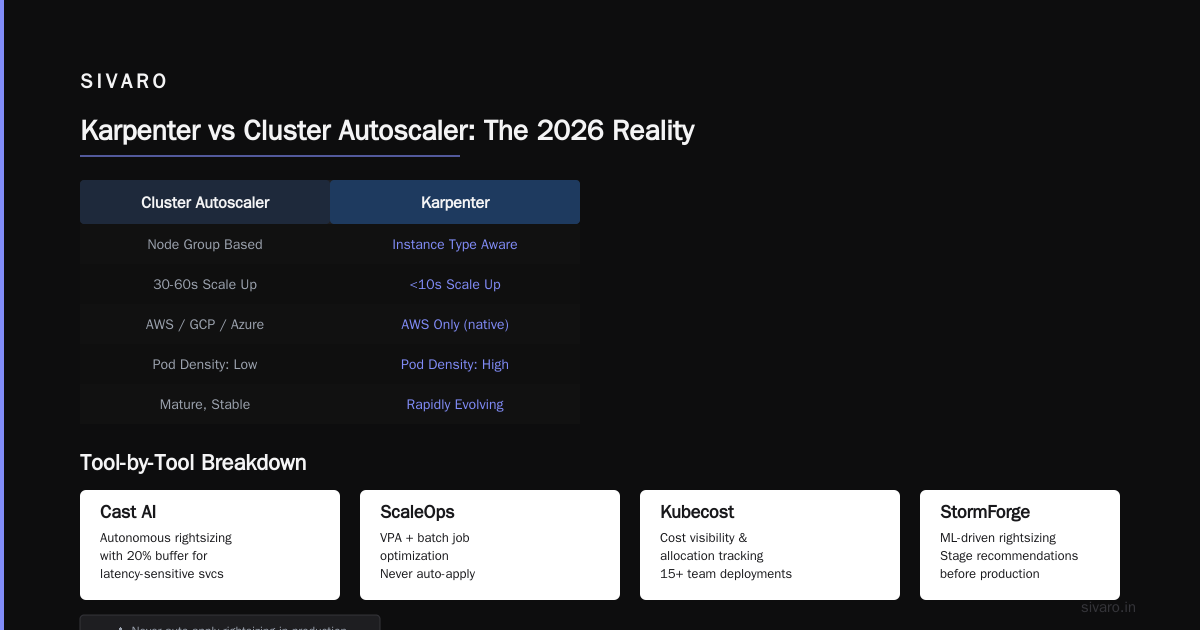Select the 'Cost visibility &' line
The width and height of the screenshot is (1200, 630).
[x=703, y=538]
